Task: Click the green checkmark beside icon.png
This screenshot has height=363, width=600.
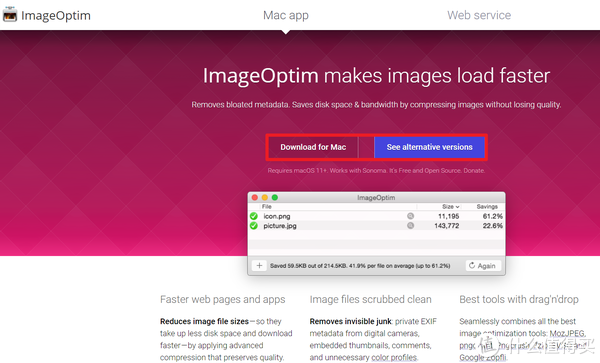Action: coord(254,216)
